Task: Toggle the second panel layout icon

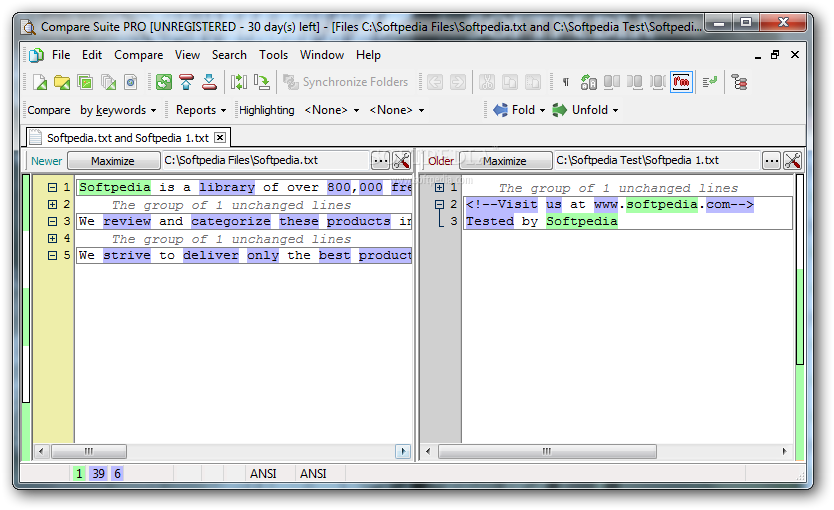Action: 635,82
